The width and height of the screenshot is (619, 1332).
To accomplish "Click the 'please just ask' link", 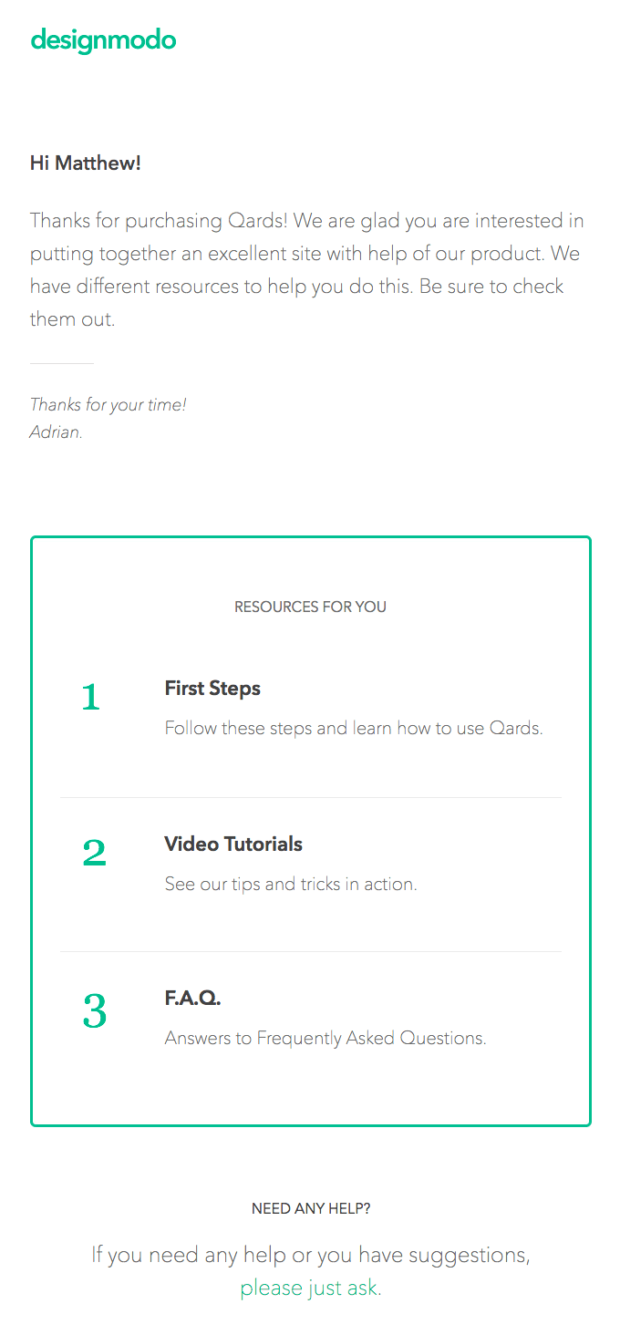I will pos(310,1288).
